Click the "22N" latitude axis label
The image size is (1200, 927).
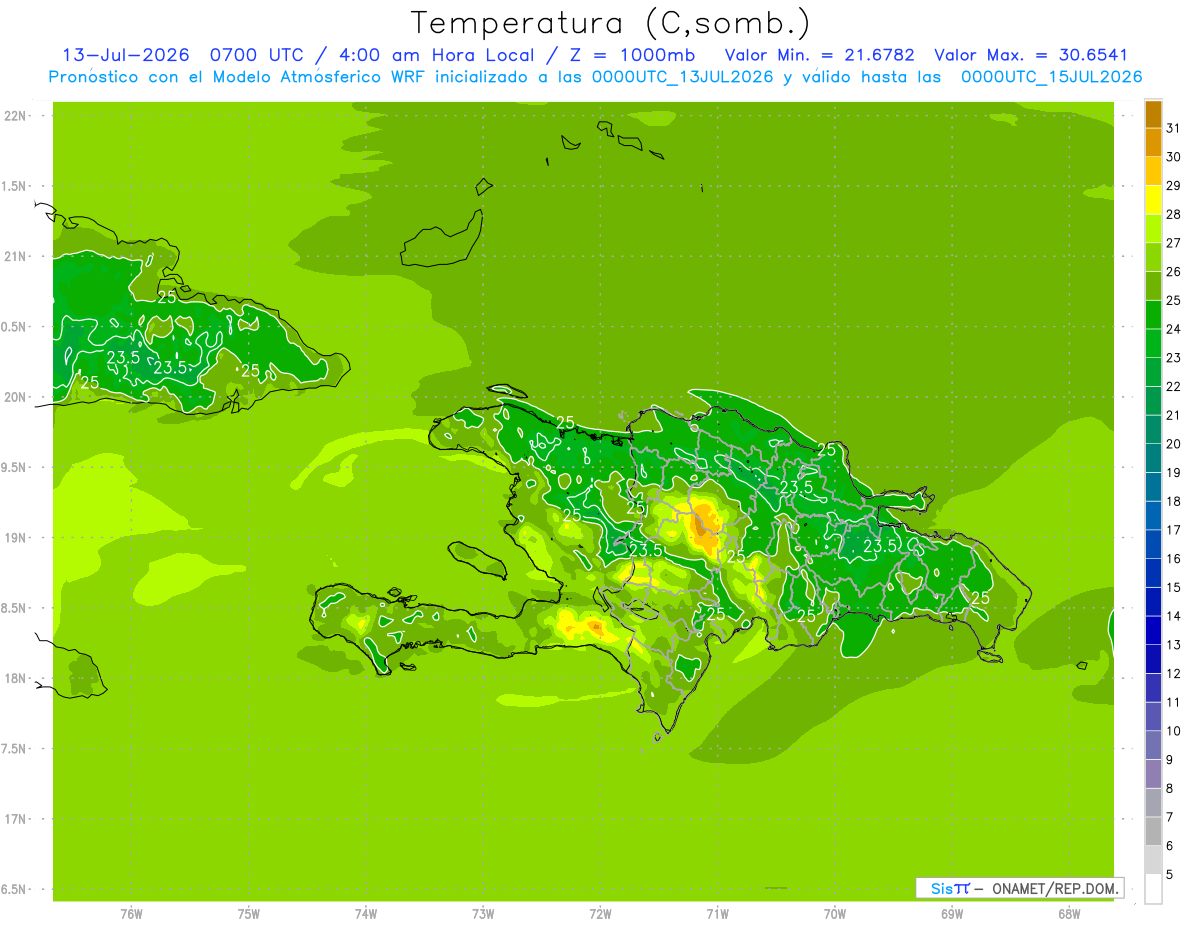[15, 116]
